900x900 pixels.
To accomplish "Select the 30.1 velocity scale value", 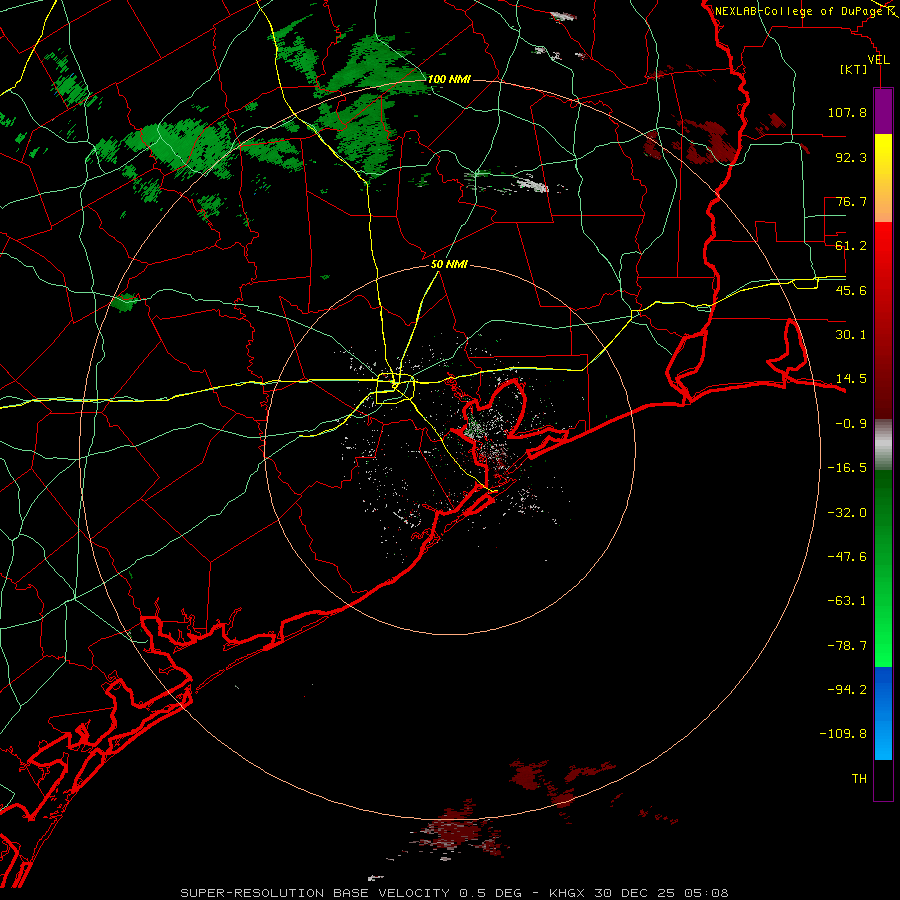I will tap(851, 335).
